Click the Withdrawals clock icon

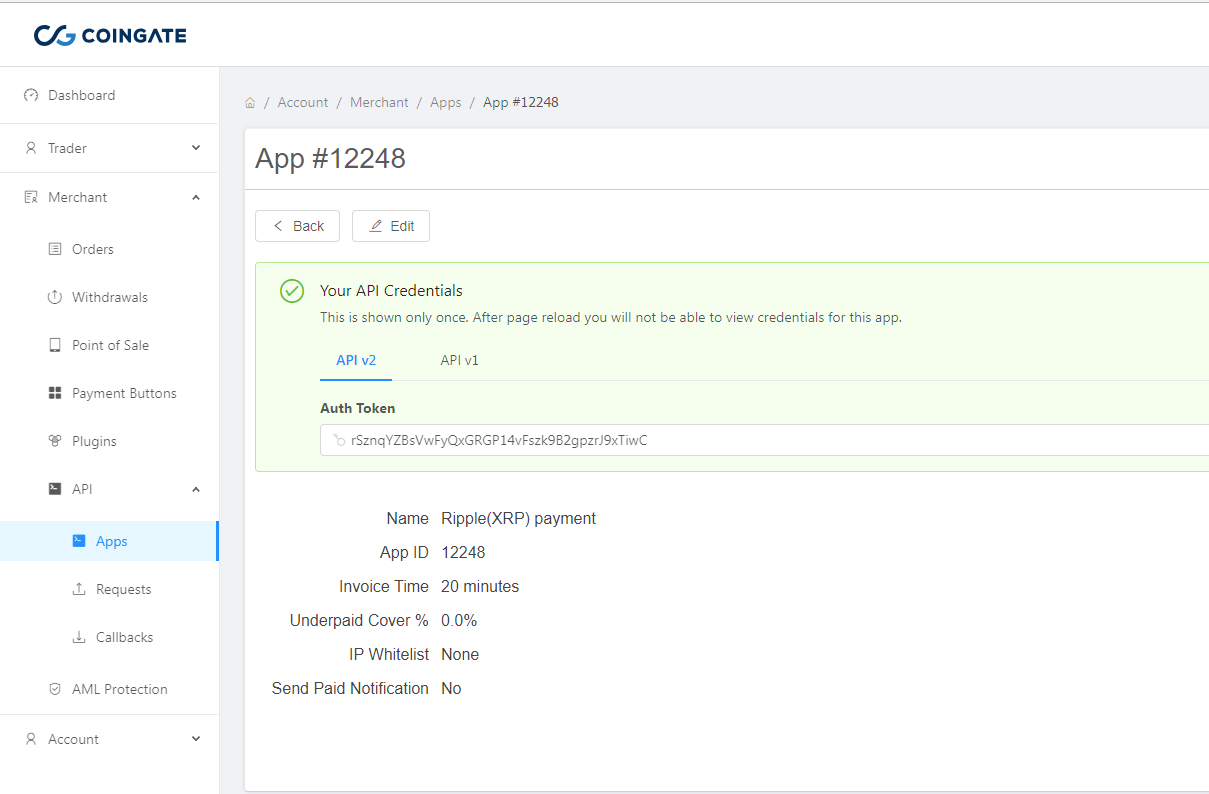(x=55, y=297)
